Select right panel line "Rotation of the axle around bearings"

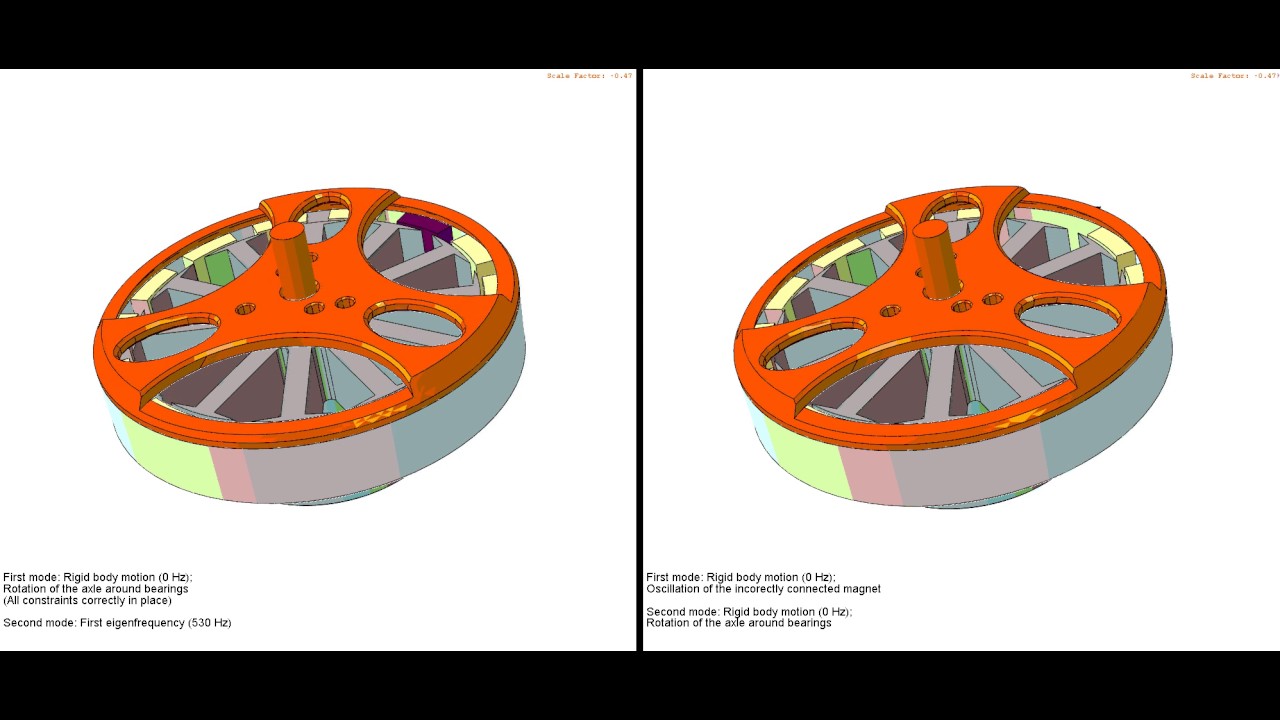739,623
